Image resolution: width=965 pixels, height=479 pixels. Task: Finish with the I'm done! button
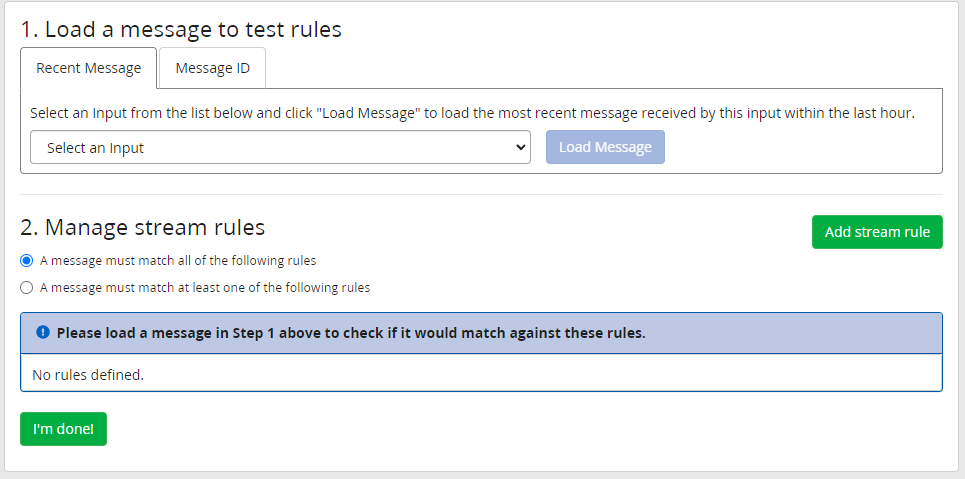pyautogui.click(x=63, y=429)
